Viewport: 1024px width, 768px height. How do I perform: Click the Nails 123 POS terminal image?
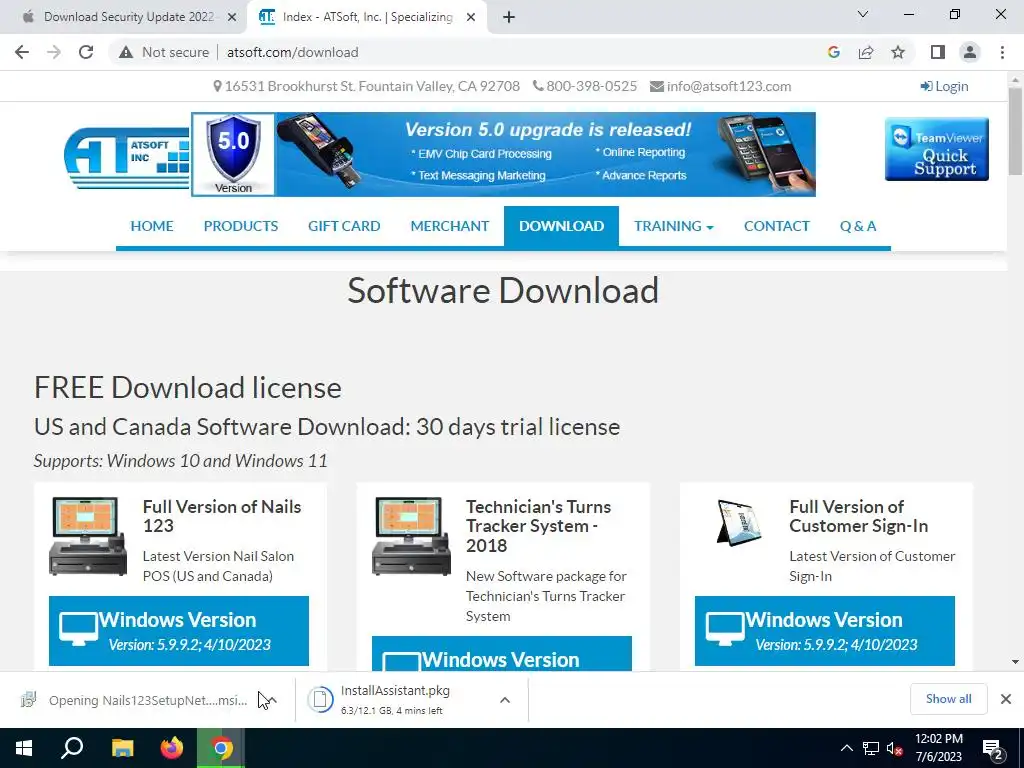(x=88, y=536)
